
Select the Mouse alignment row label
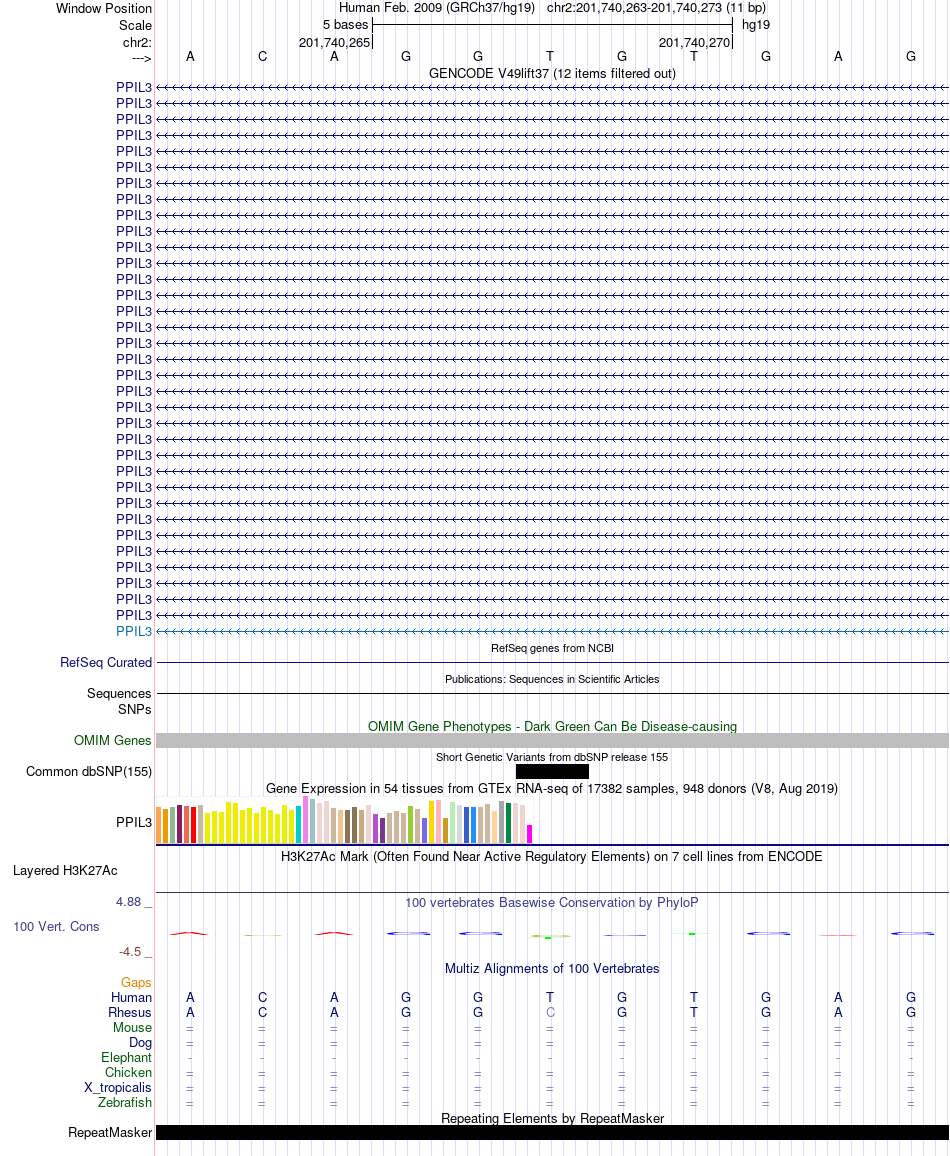(x=133, y=1028)
